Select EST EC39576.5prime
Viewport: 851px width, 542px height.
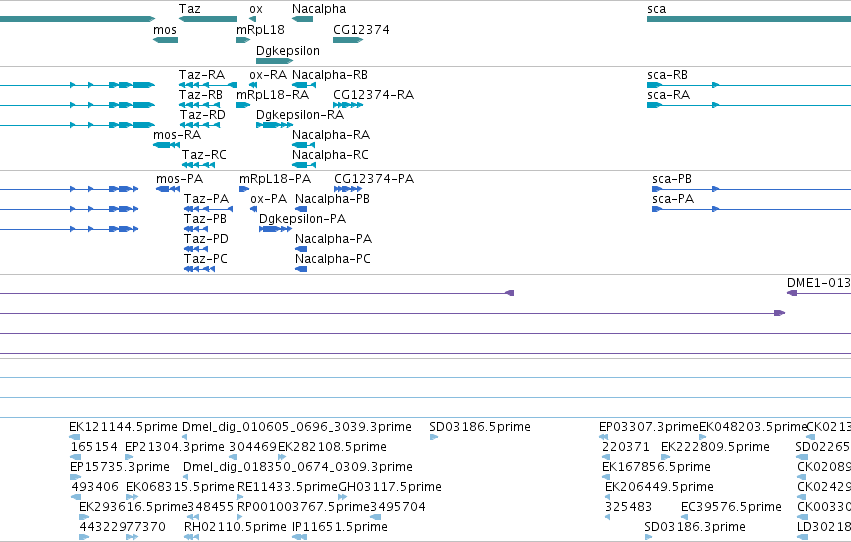pyautogui.click(x=686, y=517)
